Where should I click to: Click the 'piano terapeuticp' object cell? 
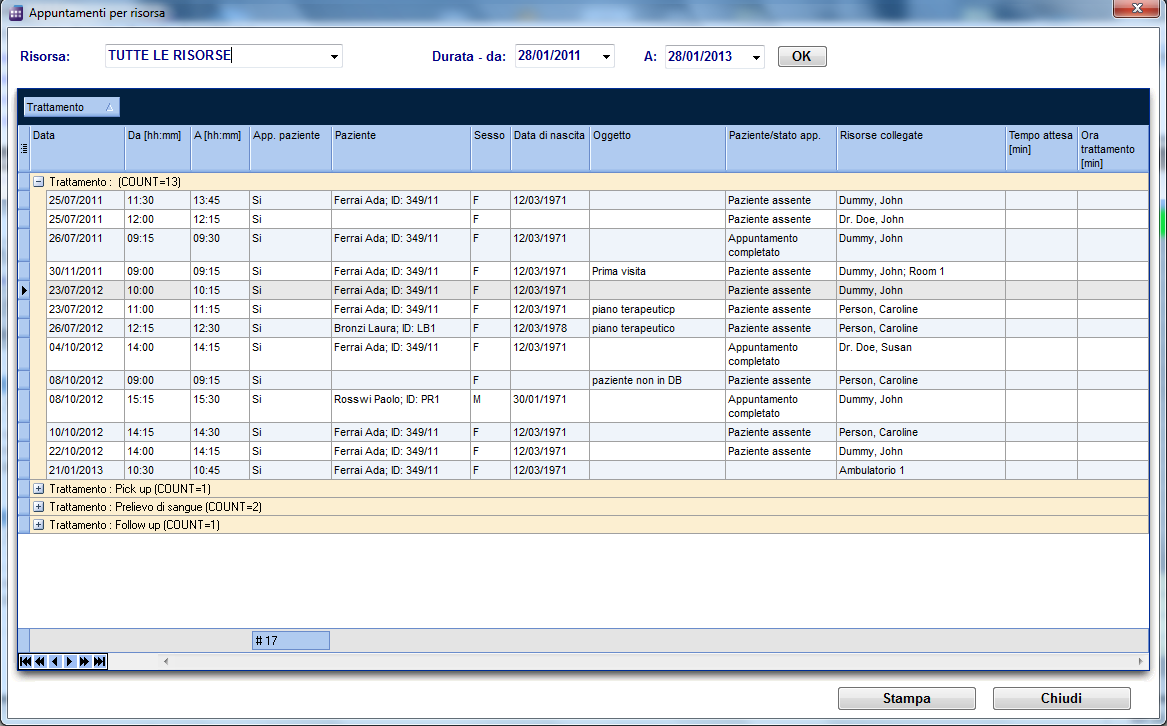coord(658,310)
